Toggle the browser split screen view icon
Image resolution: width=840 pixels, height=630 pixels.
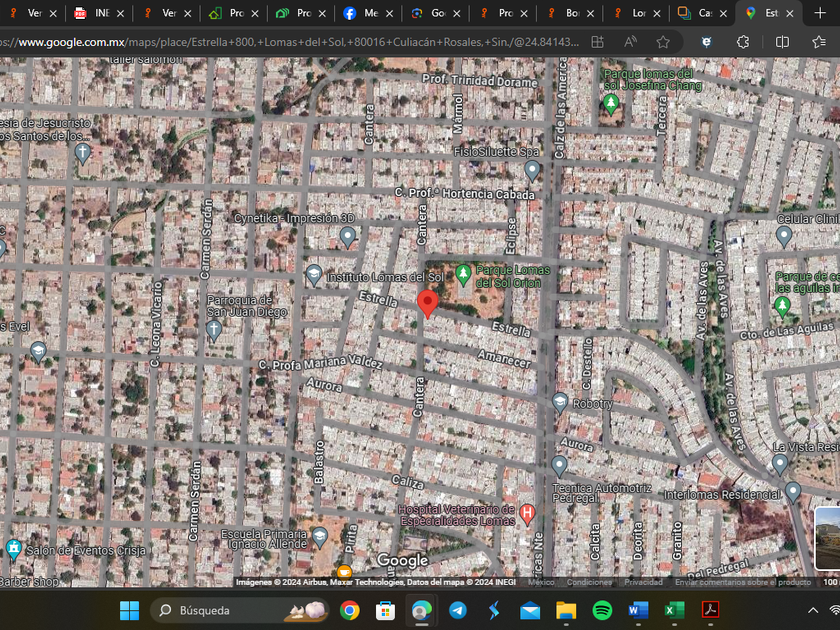tap(782, 42)
